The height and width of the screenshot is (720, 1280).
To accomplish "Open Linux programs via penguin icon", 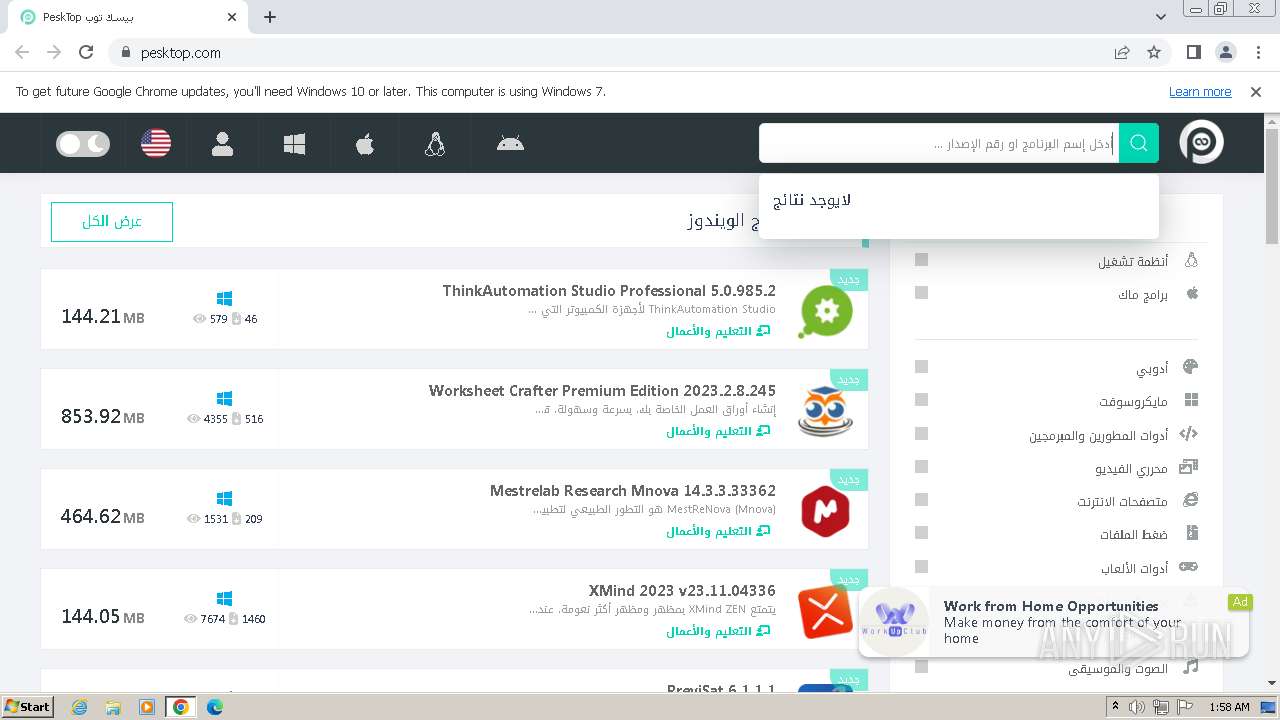I will point(435,144).
